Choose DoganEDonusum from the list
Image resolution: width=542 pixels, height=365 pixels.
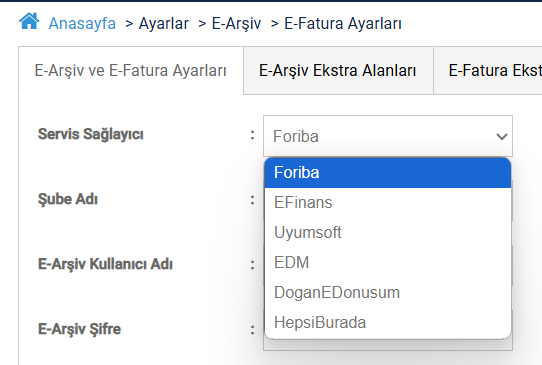pyautogui.click(x=388, y=292)
